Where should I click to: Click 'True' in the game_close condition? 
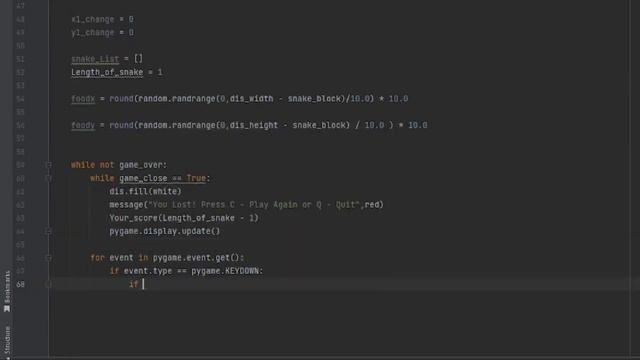(196, 178)
